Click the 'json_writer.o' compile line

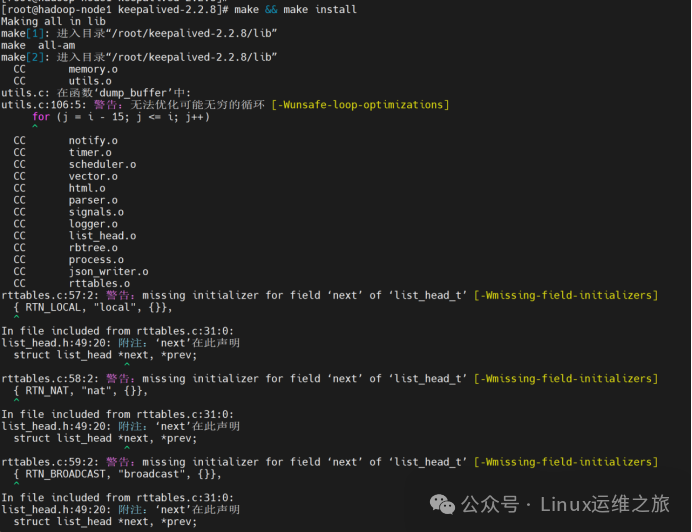[81, 272]
